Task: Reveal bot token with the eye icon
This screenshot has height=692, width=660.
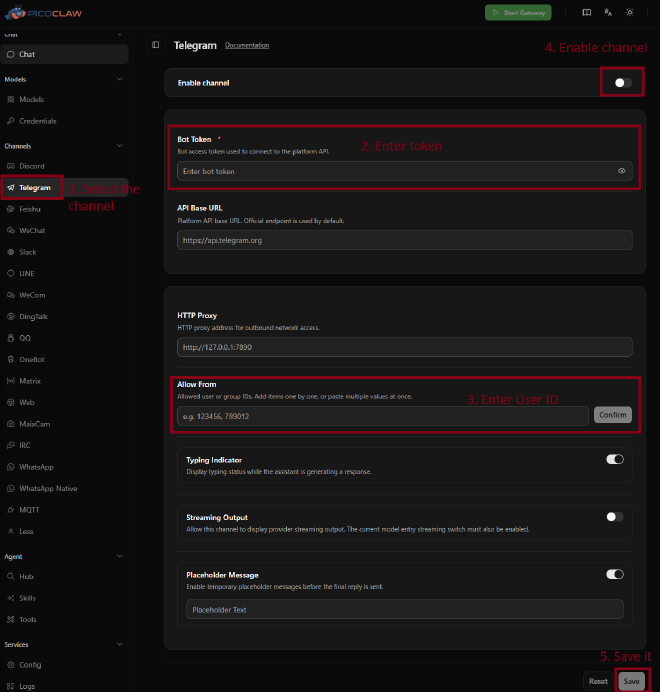Action: pos(622,171)
